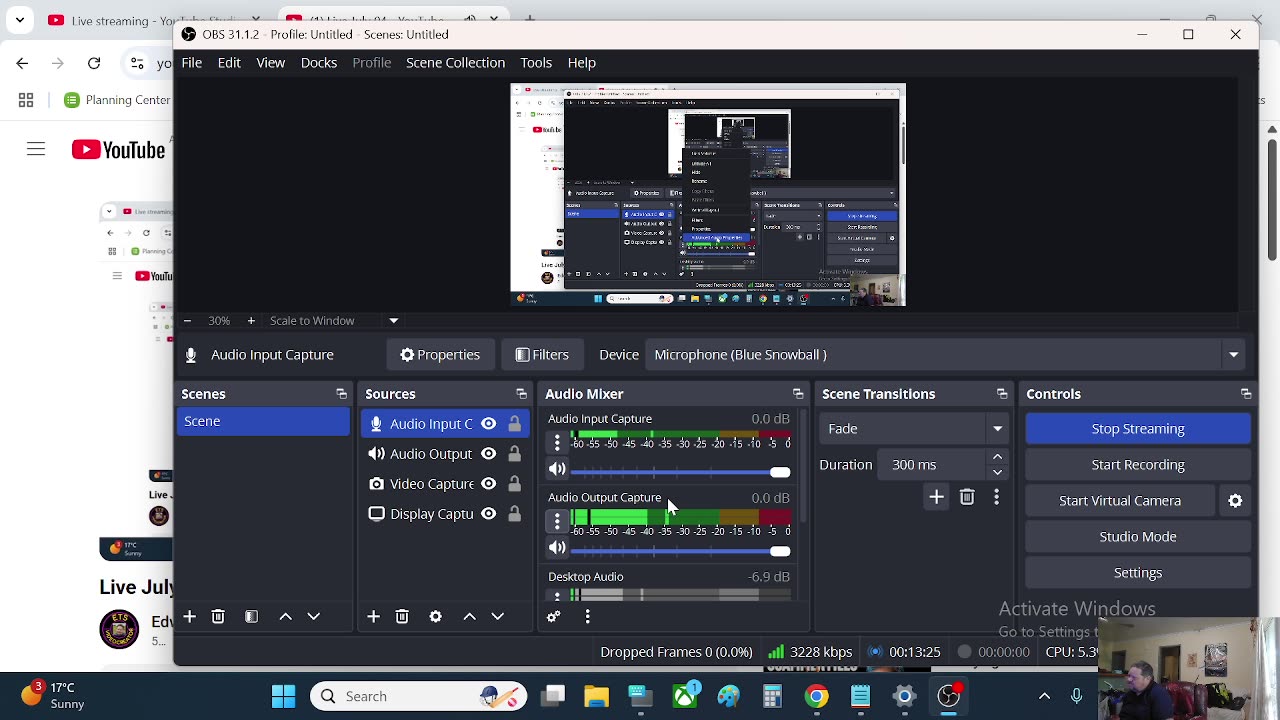Hide the Video Capture source

tap(488, 484)
